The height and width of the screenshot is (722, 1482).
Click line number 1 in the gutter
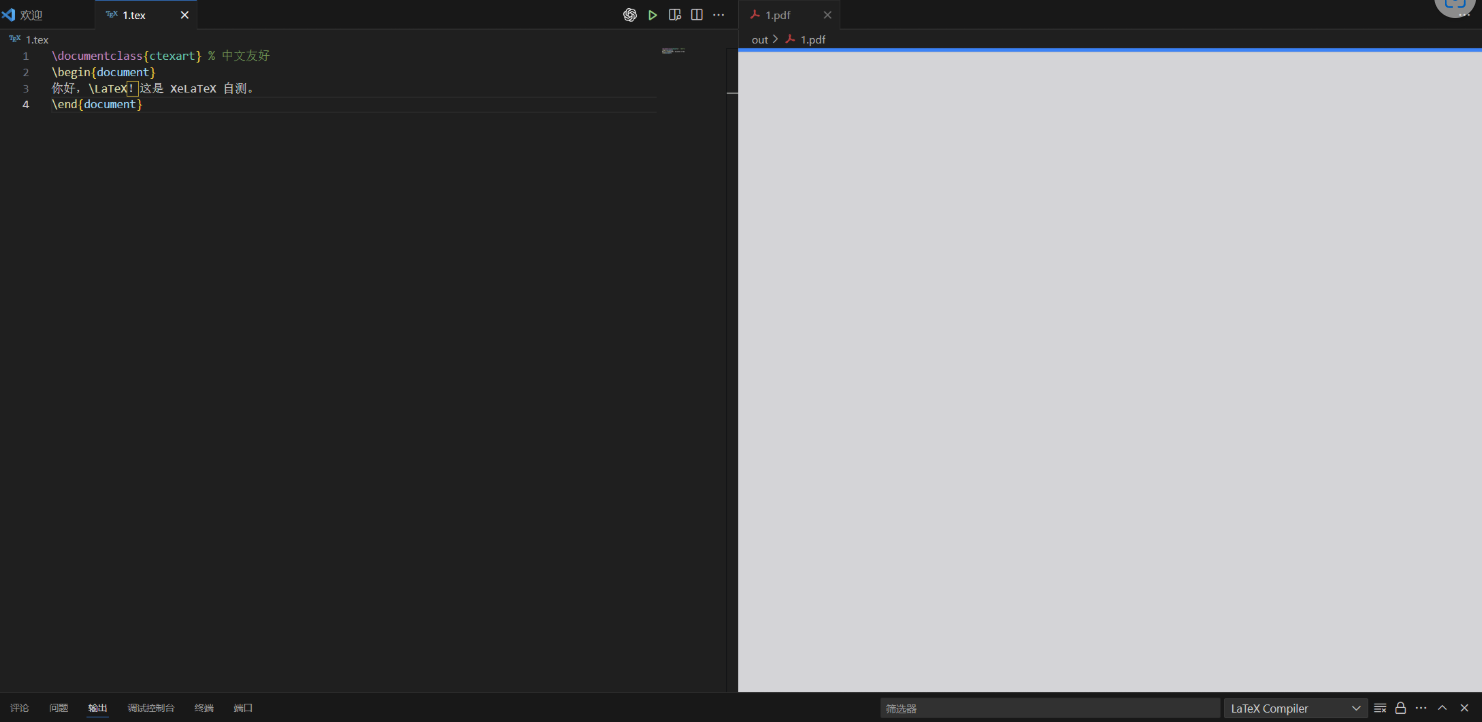coord(26,56)
